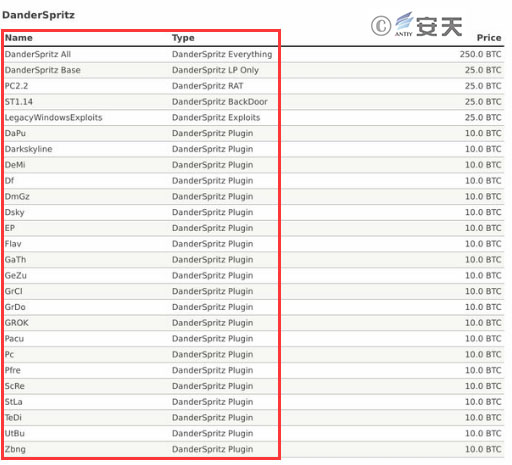512x465 pixels.
Task: Click the Flav plugin name
Action: [x=13, y=244]
